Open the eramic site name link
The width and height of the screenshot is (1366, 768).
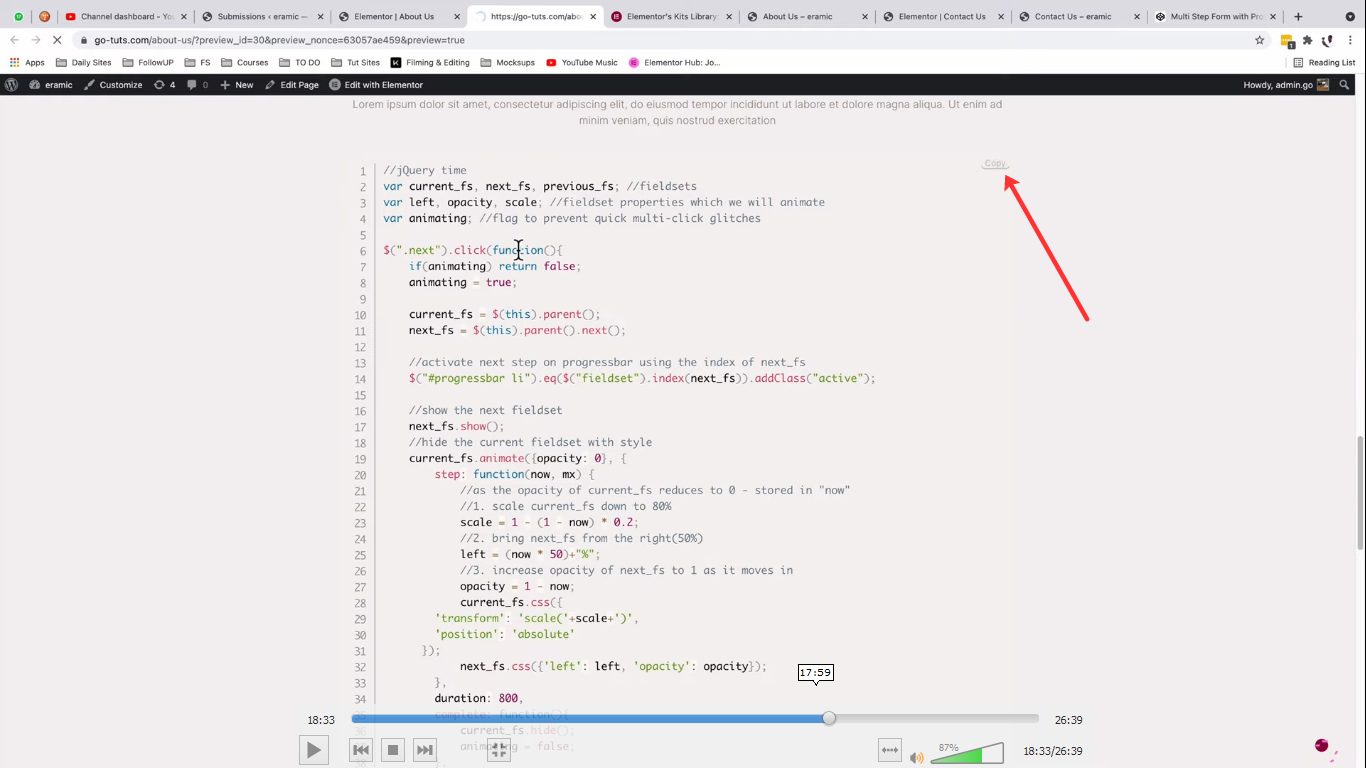click(x=51, y=85)
